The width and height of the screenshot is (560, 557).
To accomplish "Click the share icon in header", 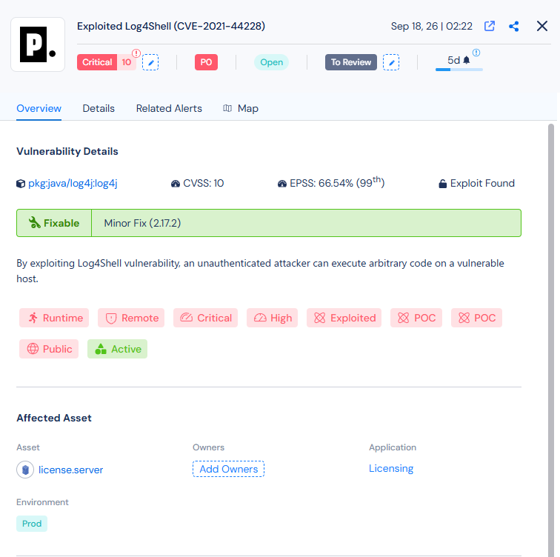I will tap(514, 26).
